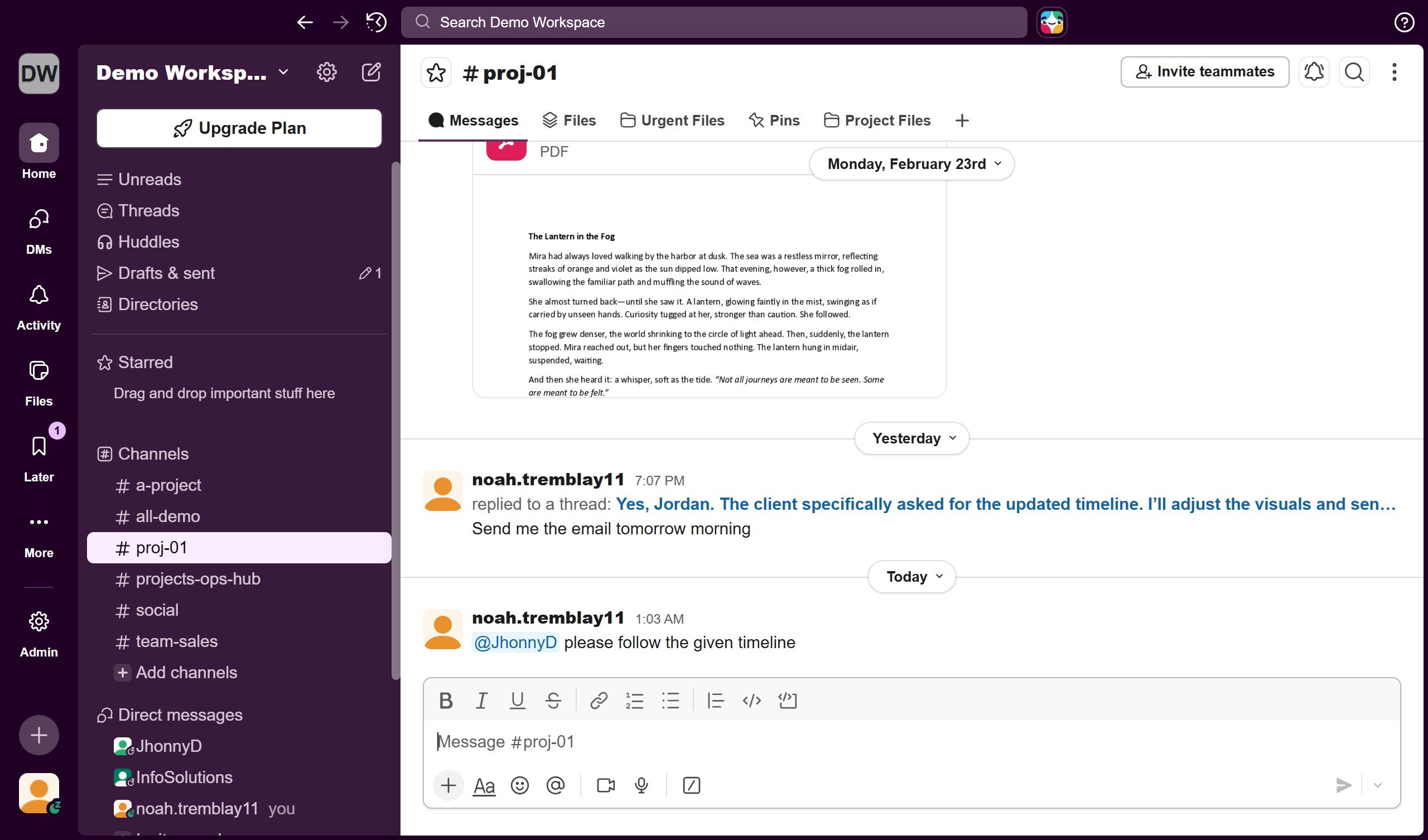The height and width of the screenshot is (840, 1428).
Task: Star the proj-01 channel
Action: point(436,73)
